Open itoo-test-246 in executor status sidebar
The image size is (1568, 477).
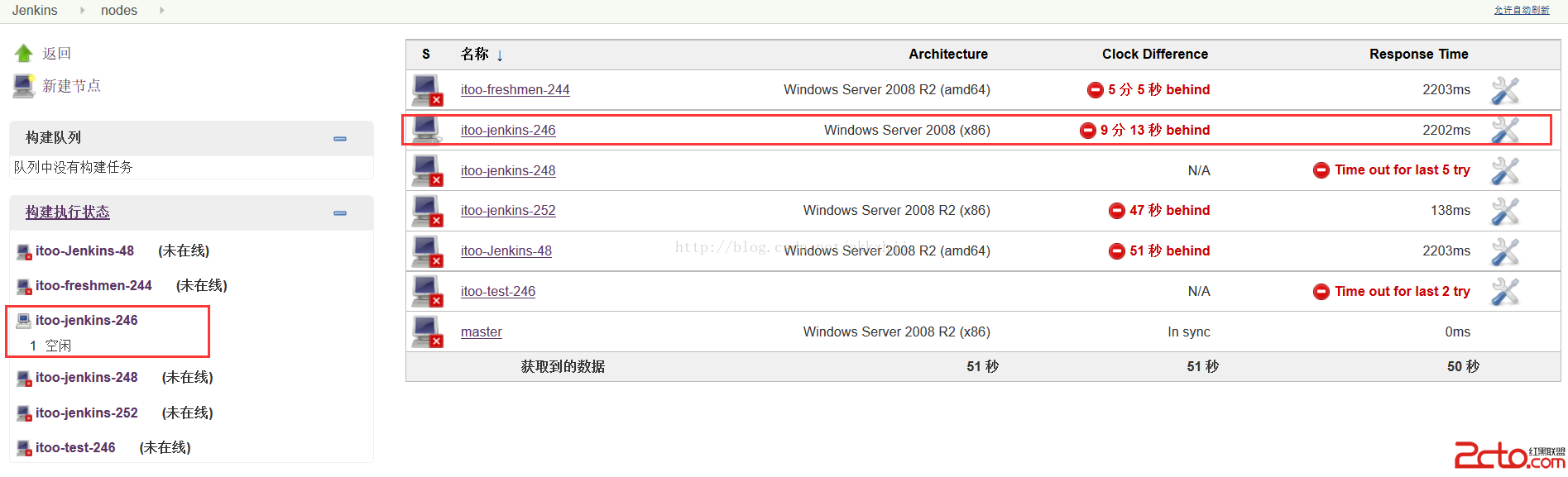(x=75, y=447)
